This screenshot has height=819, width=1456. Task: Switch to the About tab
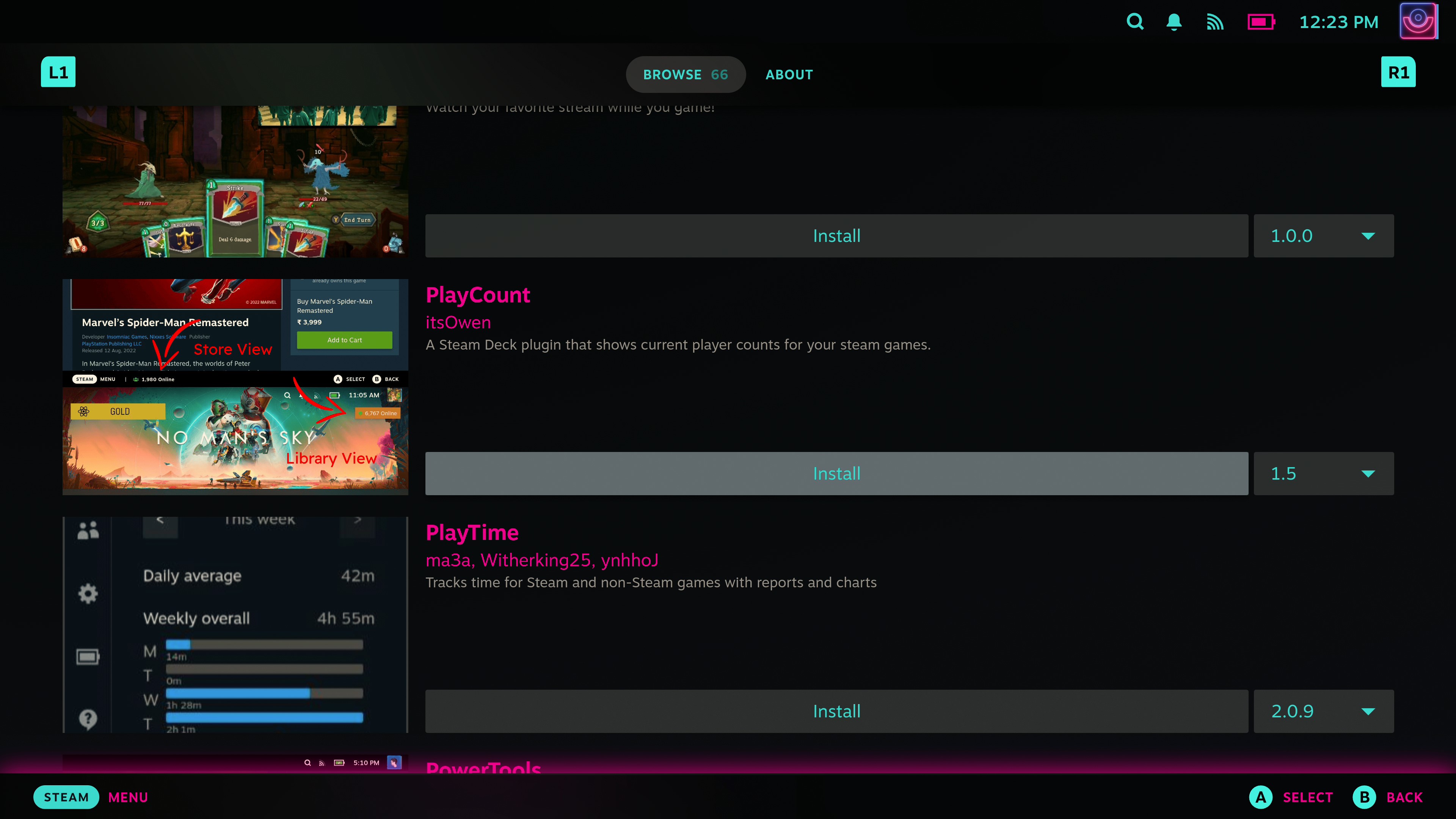[x=789, y=75]
